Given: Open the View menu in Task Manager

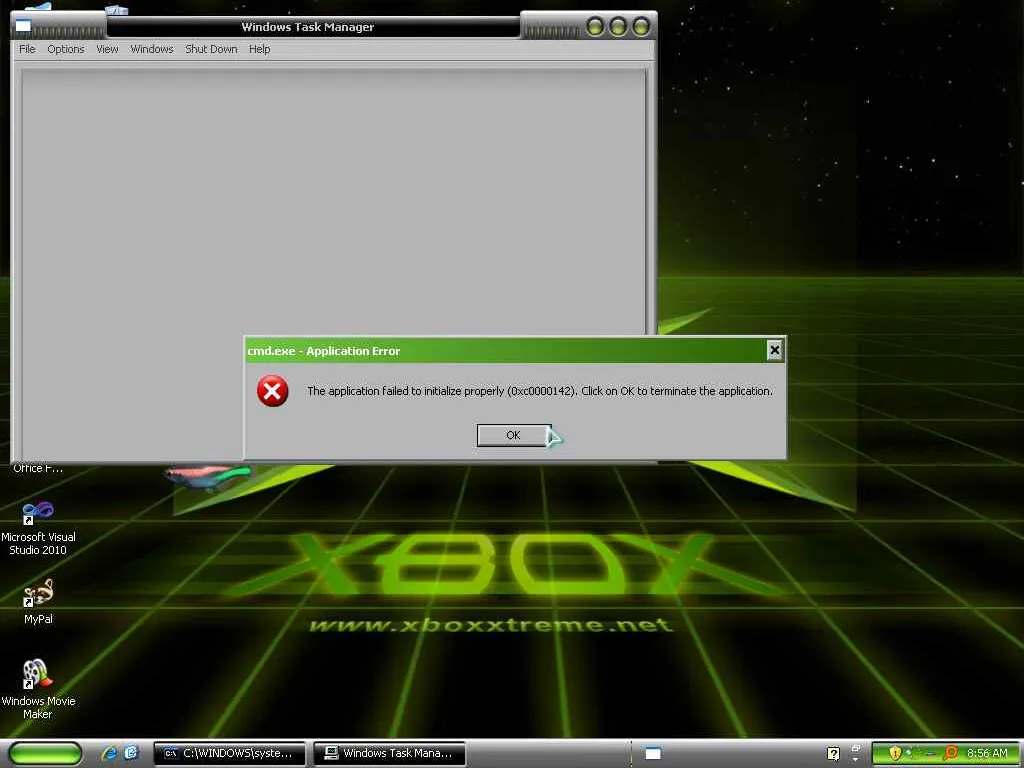Looking at the screenshot, I should pos(107,49).
